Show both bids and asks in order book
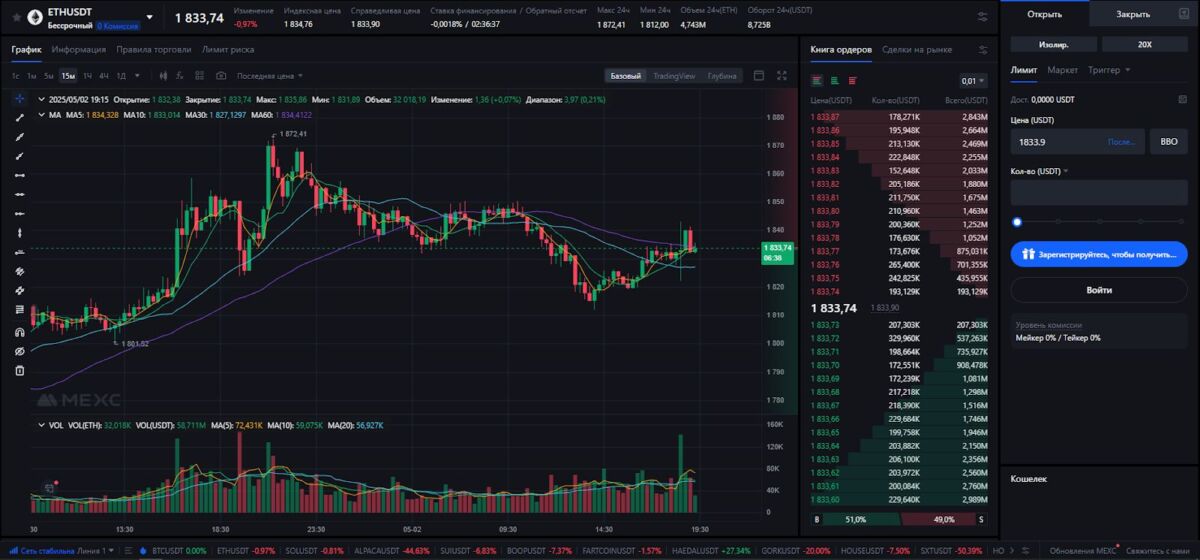This screenshot has height=560, width=1200. tap(817, 81)
